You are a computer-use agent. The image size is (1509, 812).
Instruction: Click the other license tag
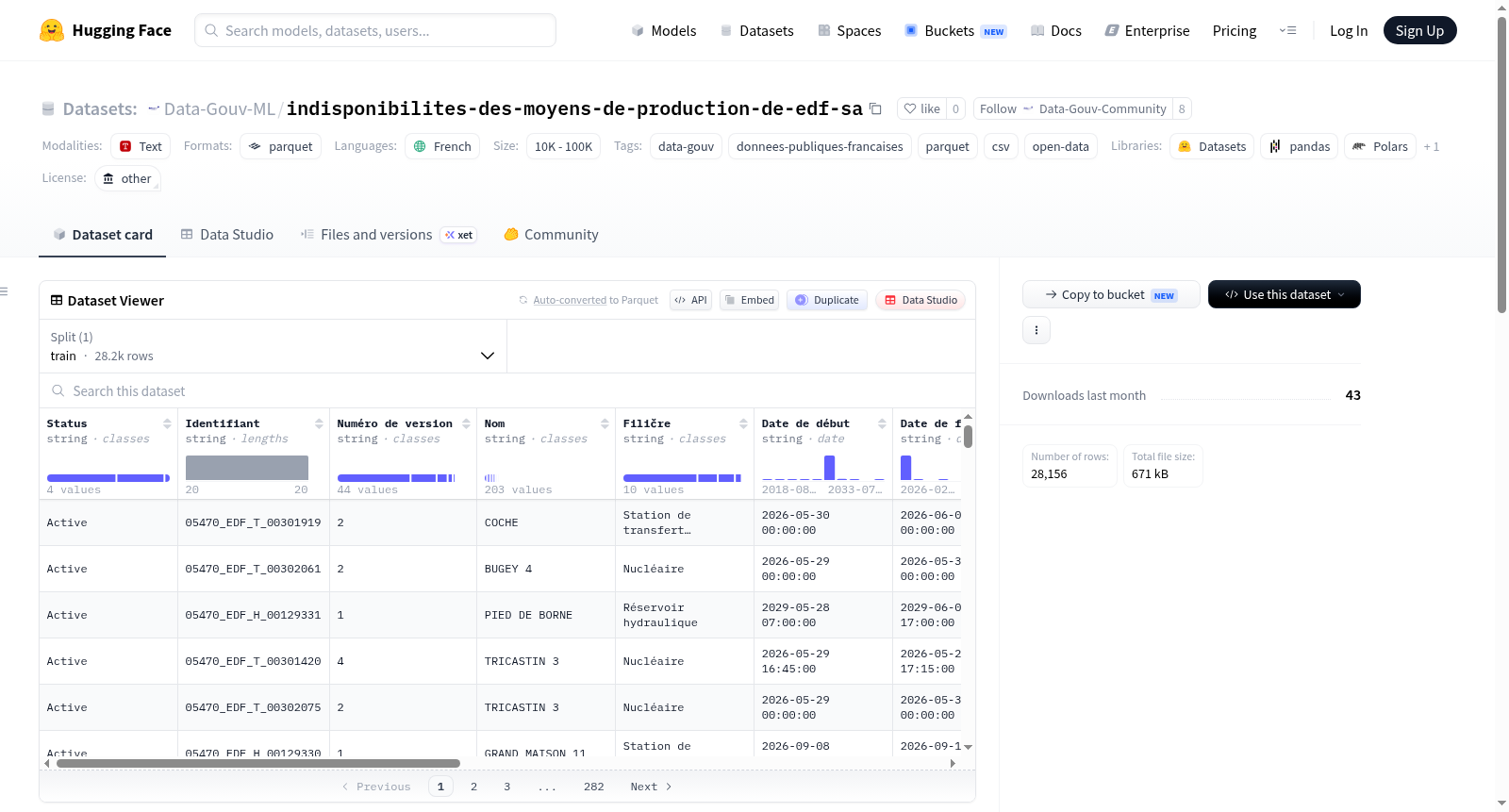click(x=127, y=178)
